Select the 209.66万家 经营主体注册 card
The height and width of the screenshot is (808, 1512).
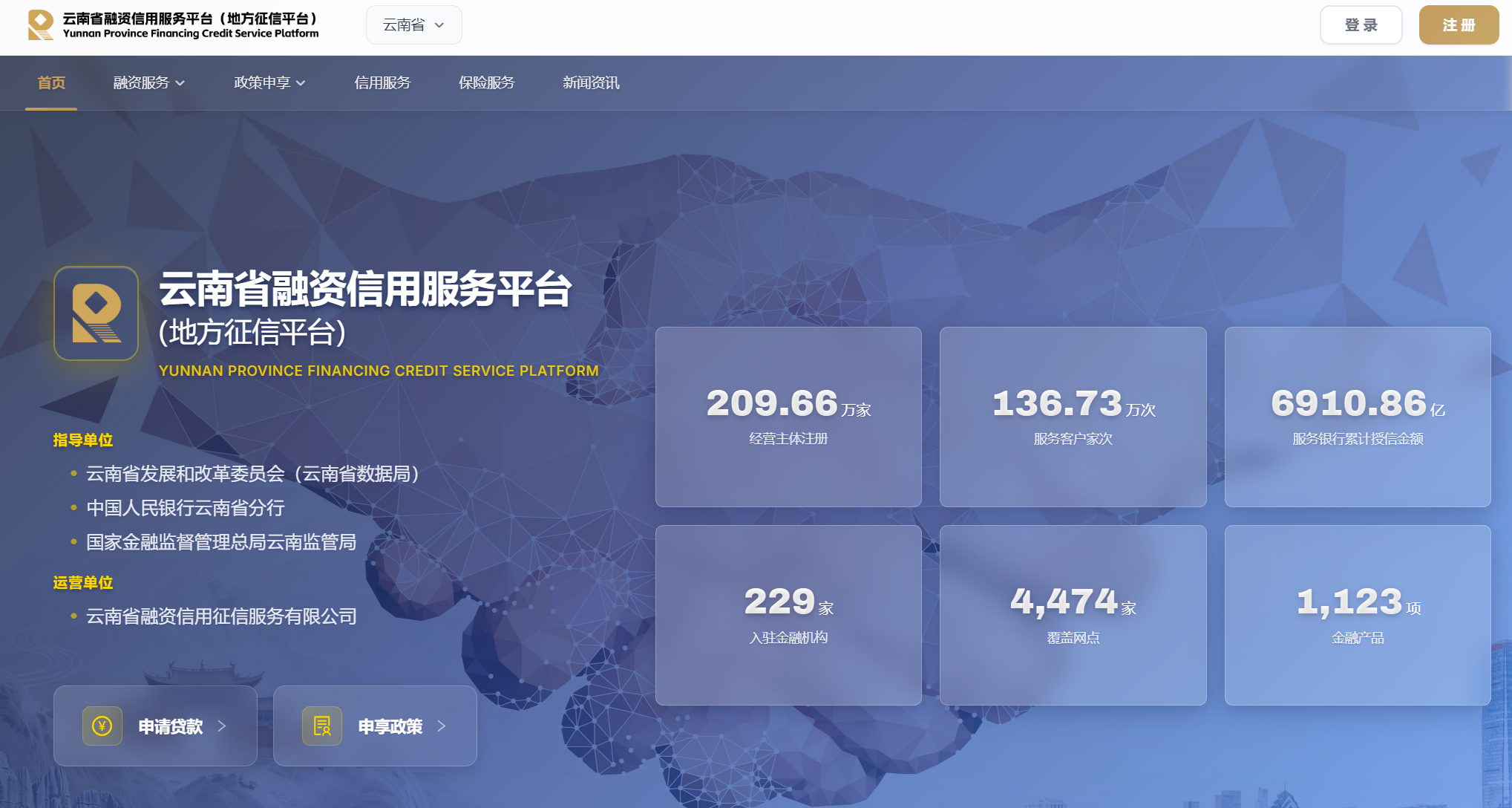[788, 417]
